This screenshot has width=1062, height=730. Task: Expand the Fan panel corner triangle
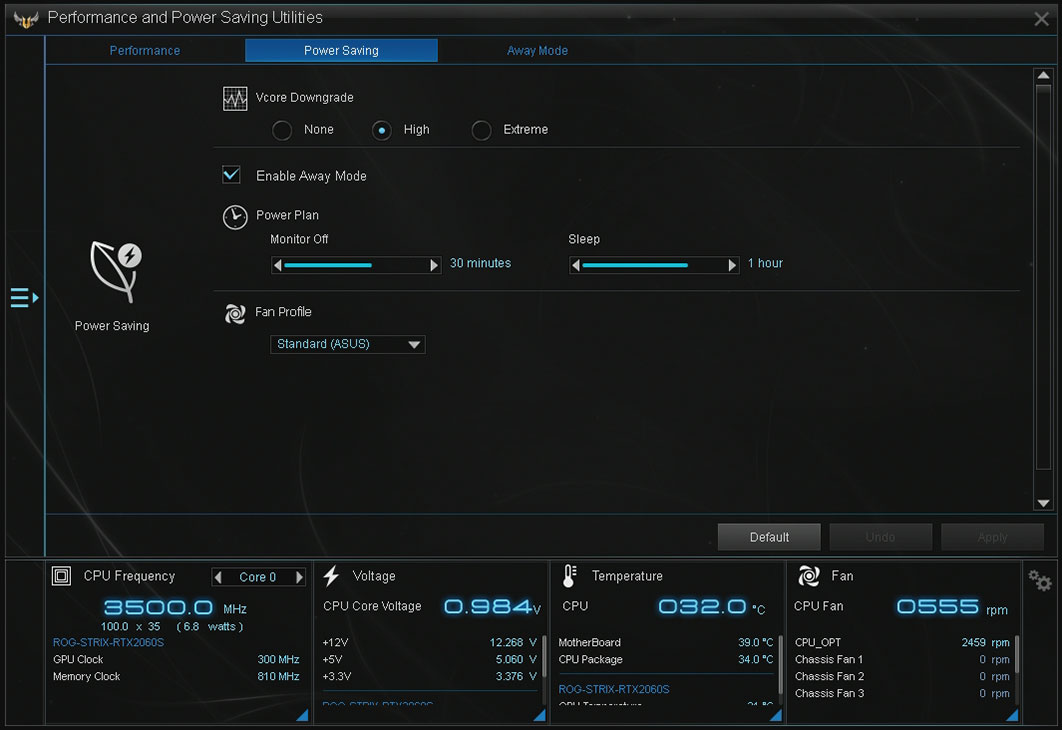pos(1013,715)
